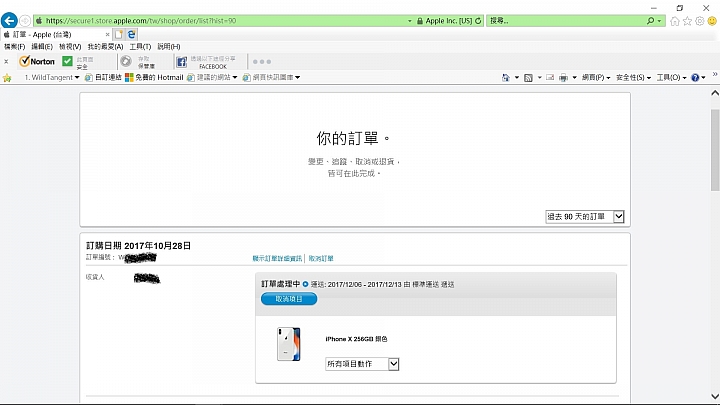Open search provider dropdown arrow
Viewport: 720px width, 405px height.
(x=659, y=21)
